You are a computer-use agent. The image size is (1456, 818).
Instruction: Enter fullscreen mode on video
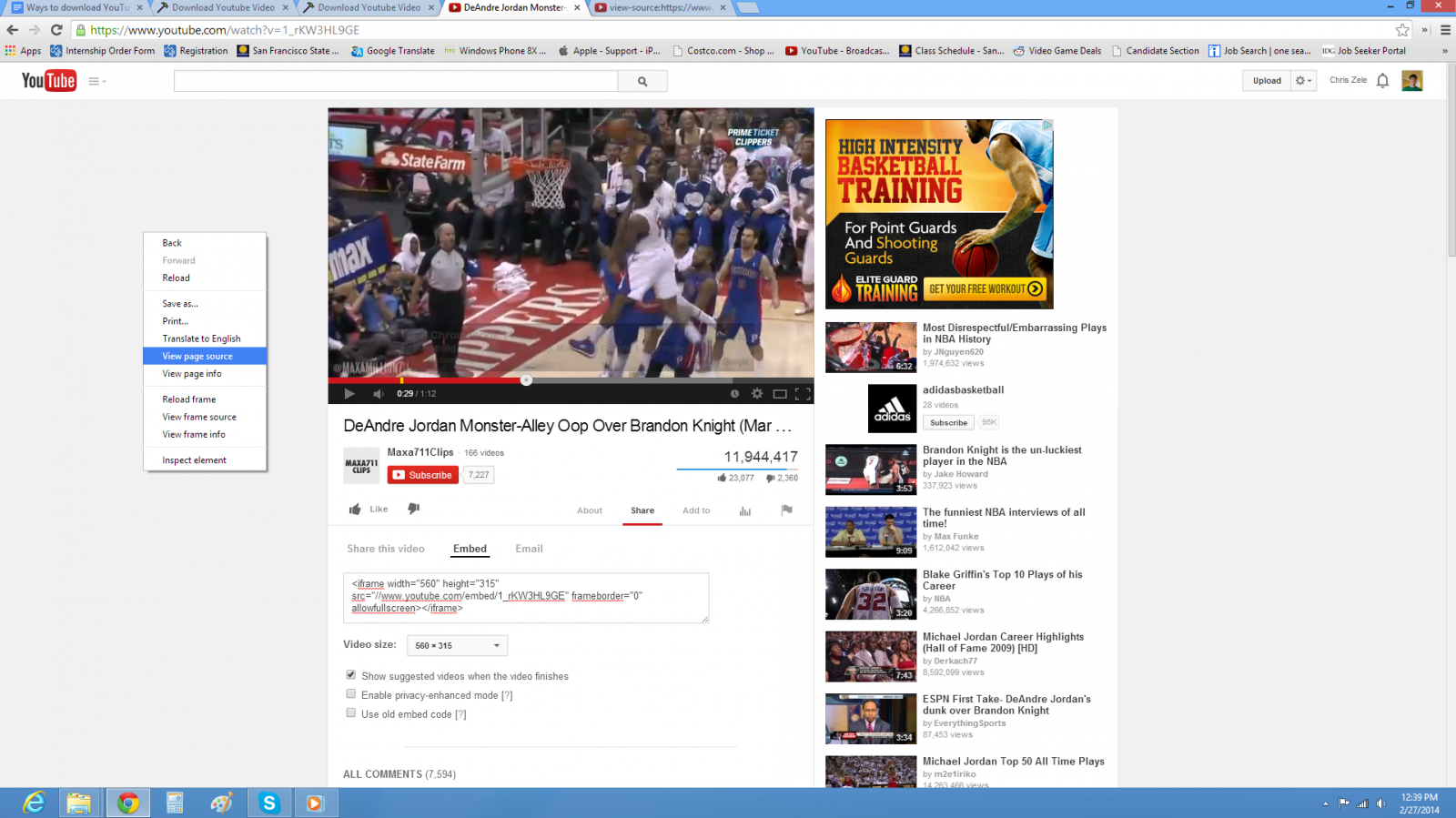tap(803, 394)
